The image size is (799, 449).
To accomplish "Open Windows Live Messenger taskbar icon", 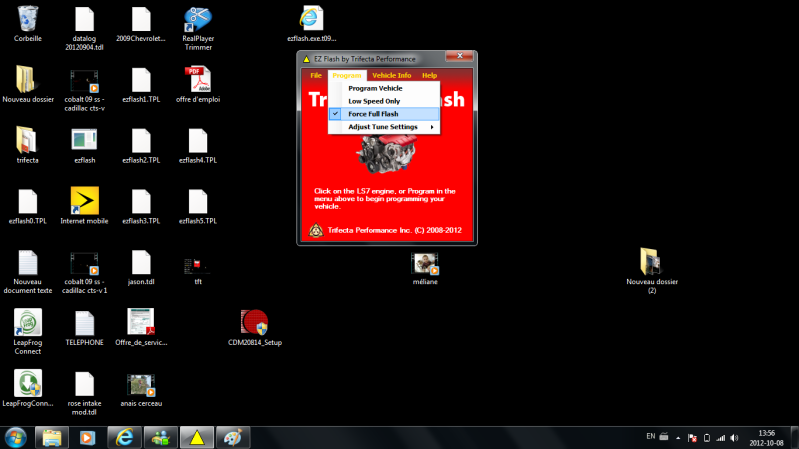I will [x=161, y=438].
